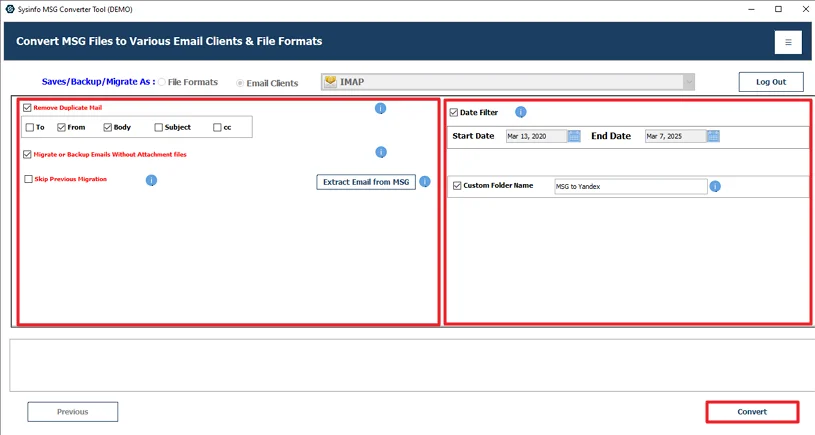The width and height of the screenshot is (815, 435).
Task: Toggle Migrate or Backup Emails Without Attachment files
Action: tap(27, 154)
